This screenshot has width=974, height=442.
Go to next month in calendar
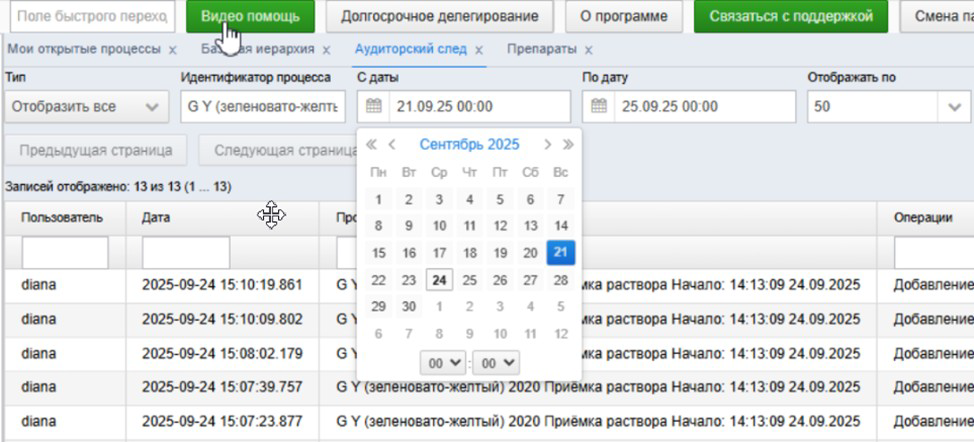547,145
